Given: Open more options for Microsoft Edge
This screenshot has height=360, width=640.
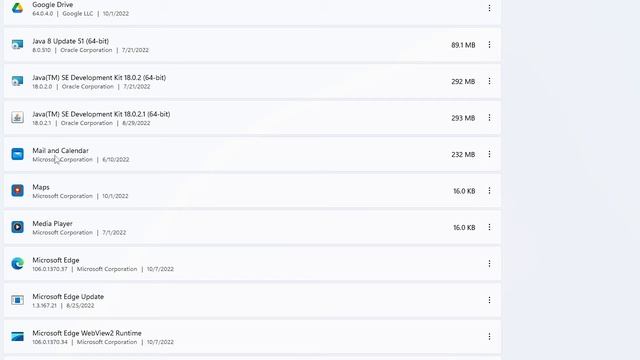Looking at the screenshot, I should (x=489, y=264).
